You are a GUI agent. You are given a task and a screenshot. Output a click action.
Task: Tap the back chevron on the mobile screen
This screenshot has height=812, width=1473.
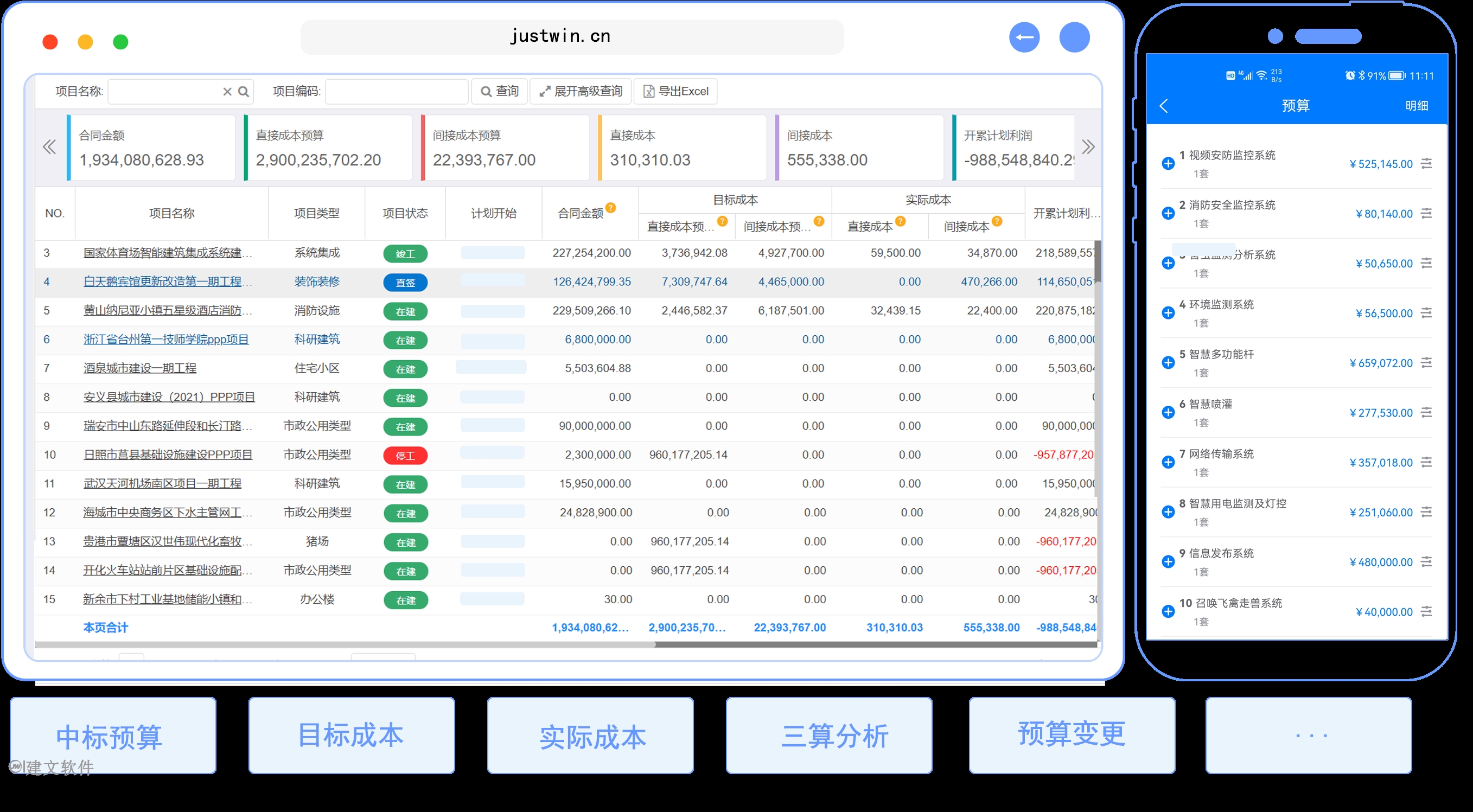[1165, 106]
